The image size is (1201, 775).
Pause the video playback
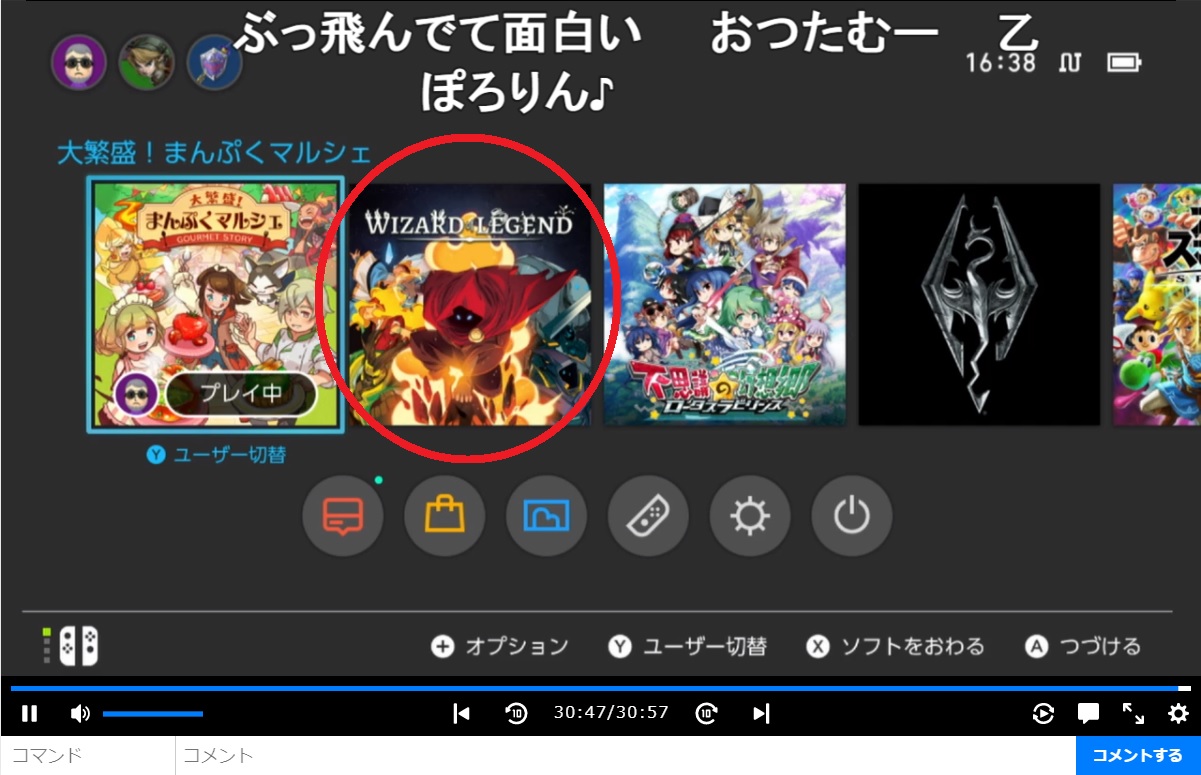point(30,713)
